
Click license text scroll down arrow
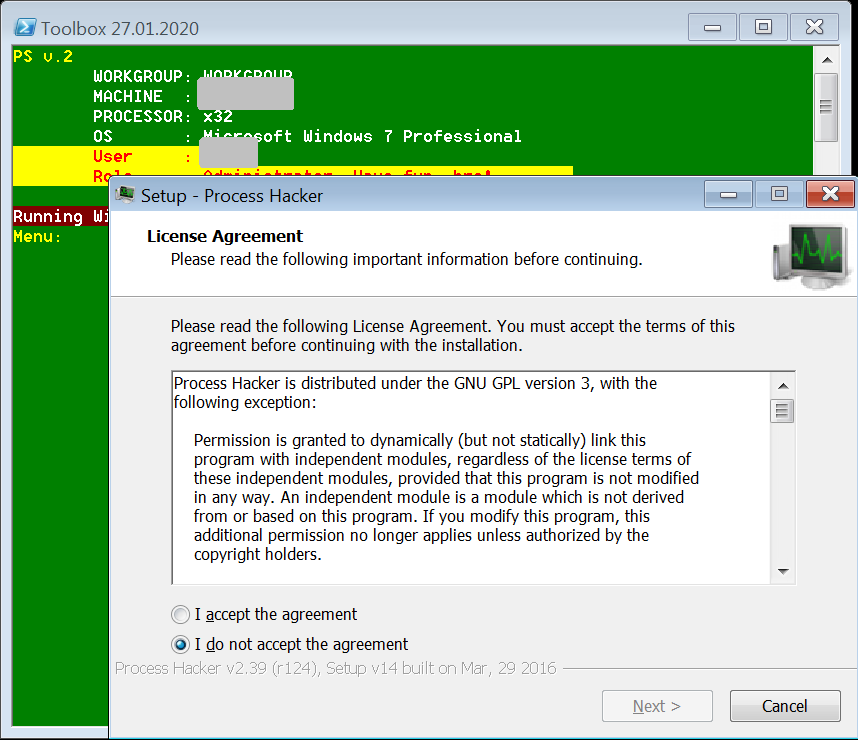(783, 571)
